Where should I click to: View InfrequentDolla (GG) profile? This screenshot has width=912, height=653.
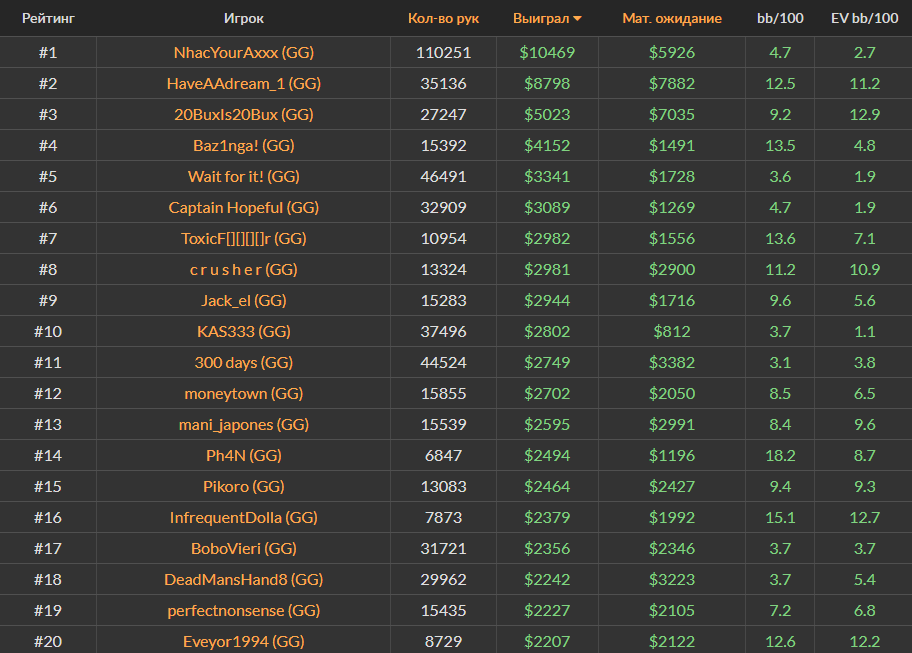click(x=244, y=517)
